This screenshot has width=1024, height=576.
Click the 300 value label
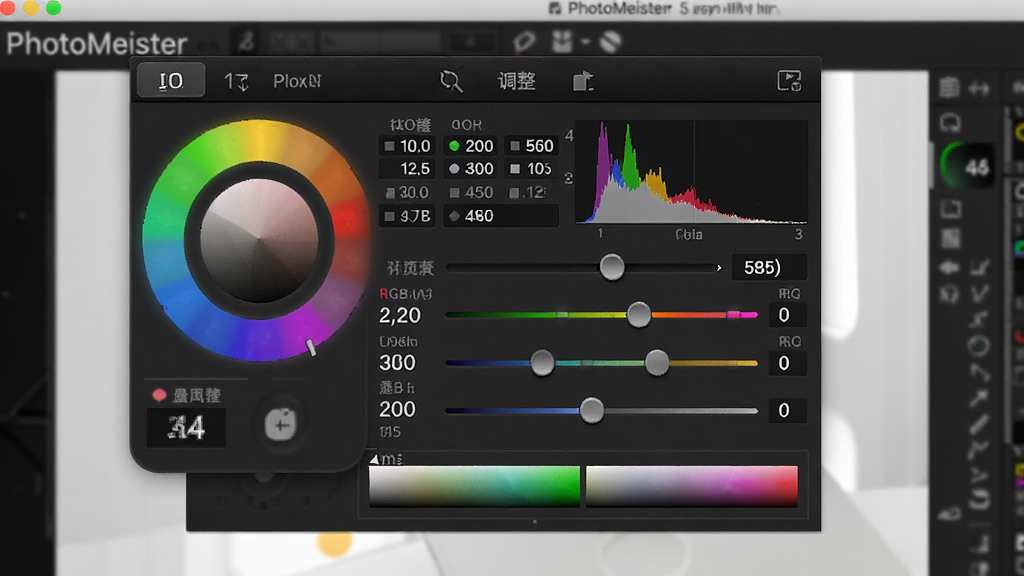pos(397,362)
